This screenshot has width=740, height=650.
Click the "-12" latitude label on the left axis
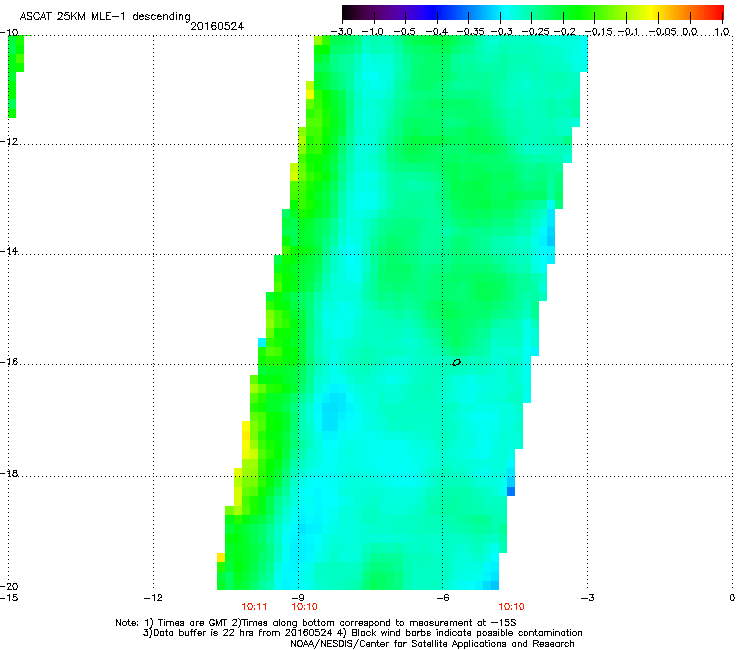point(9,142)
